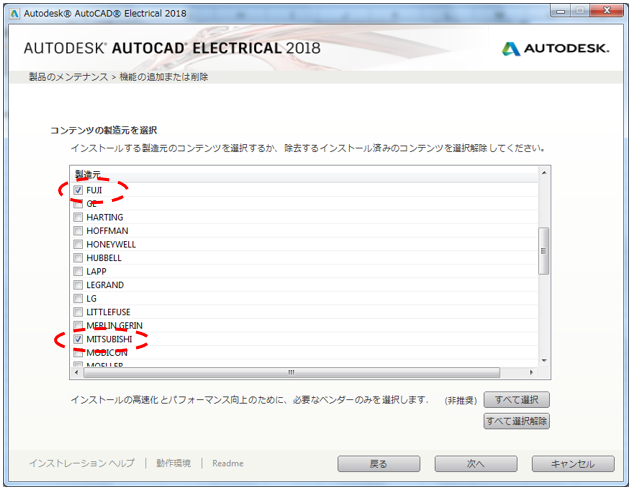The height and width of the screenshot is (490, 631).
Task: Click the すべて選択解除 button
Action: coord(516,421)
